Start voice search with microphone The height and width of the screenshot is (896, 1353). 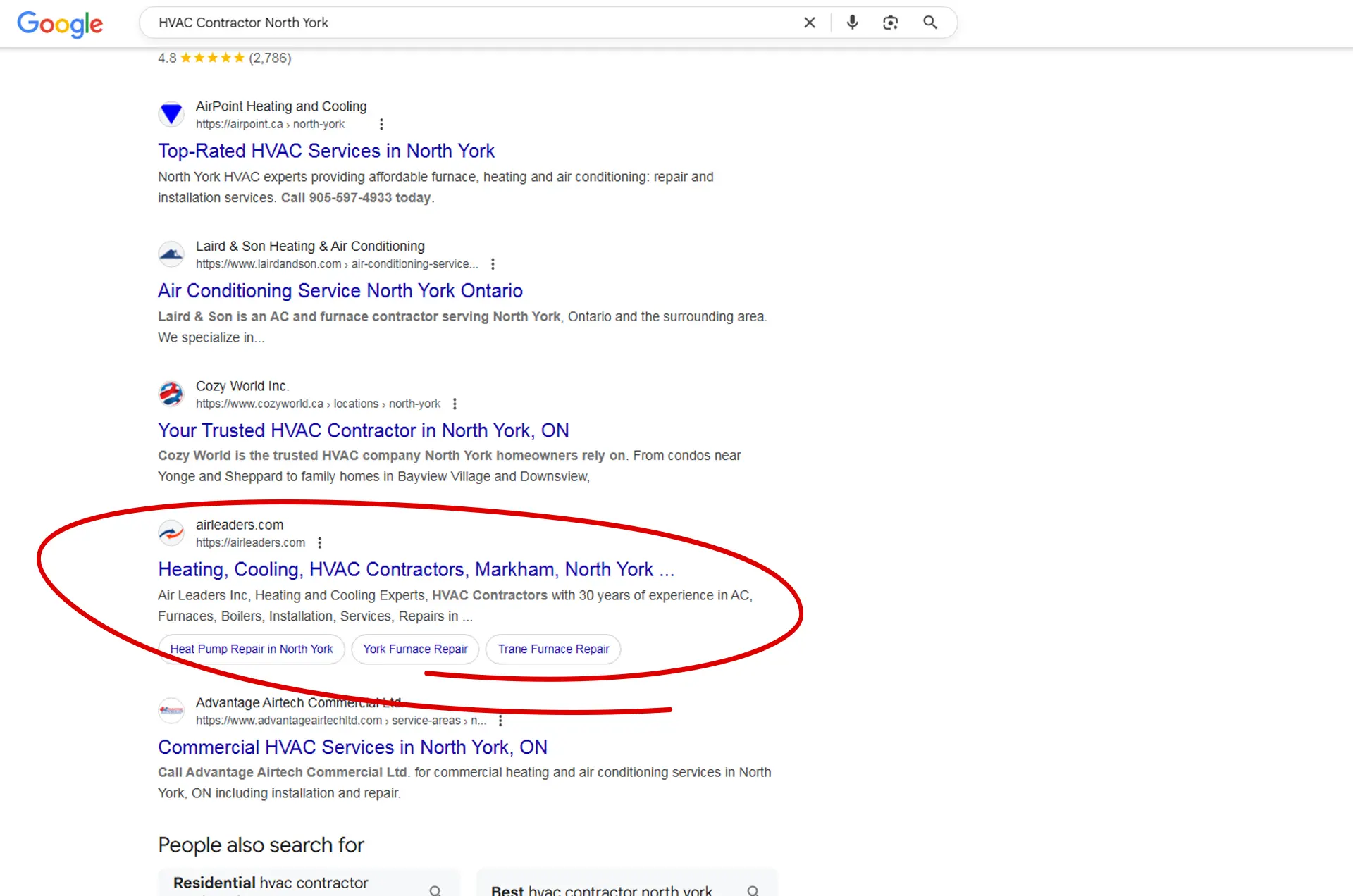[852, 23]
